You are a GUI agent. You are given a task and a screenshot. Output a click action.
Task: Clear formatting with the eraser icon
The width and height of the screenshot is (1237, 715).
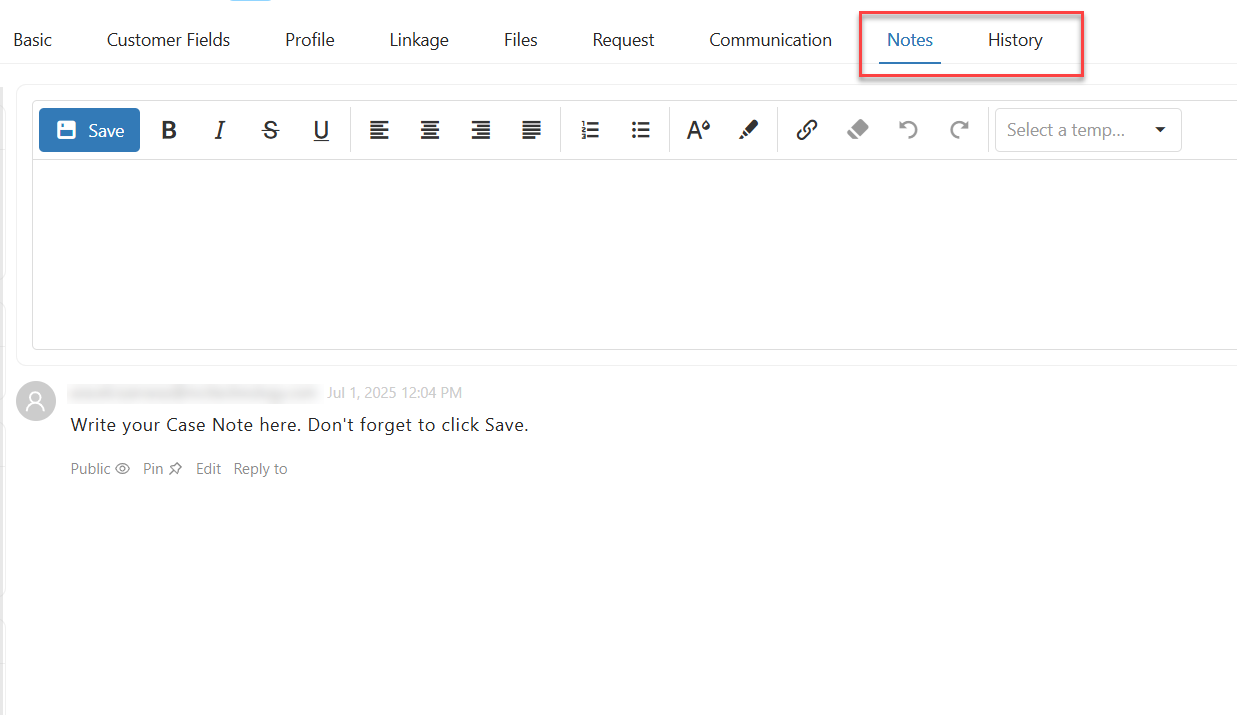[x=858, y=130]
